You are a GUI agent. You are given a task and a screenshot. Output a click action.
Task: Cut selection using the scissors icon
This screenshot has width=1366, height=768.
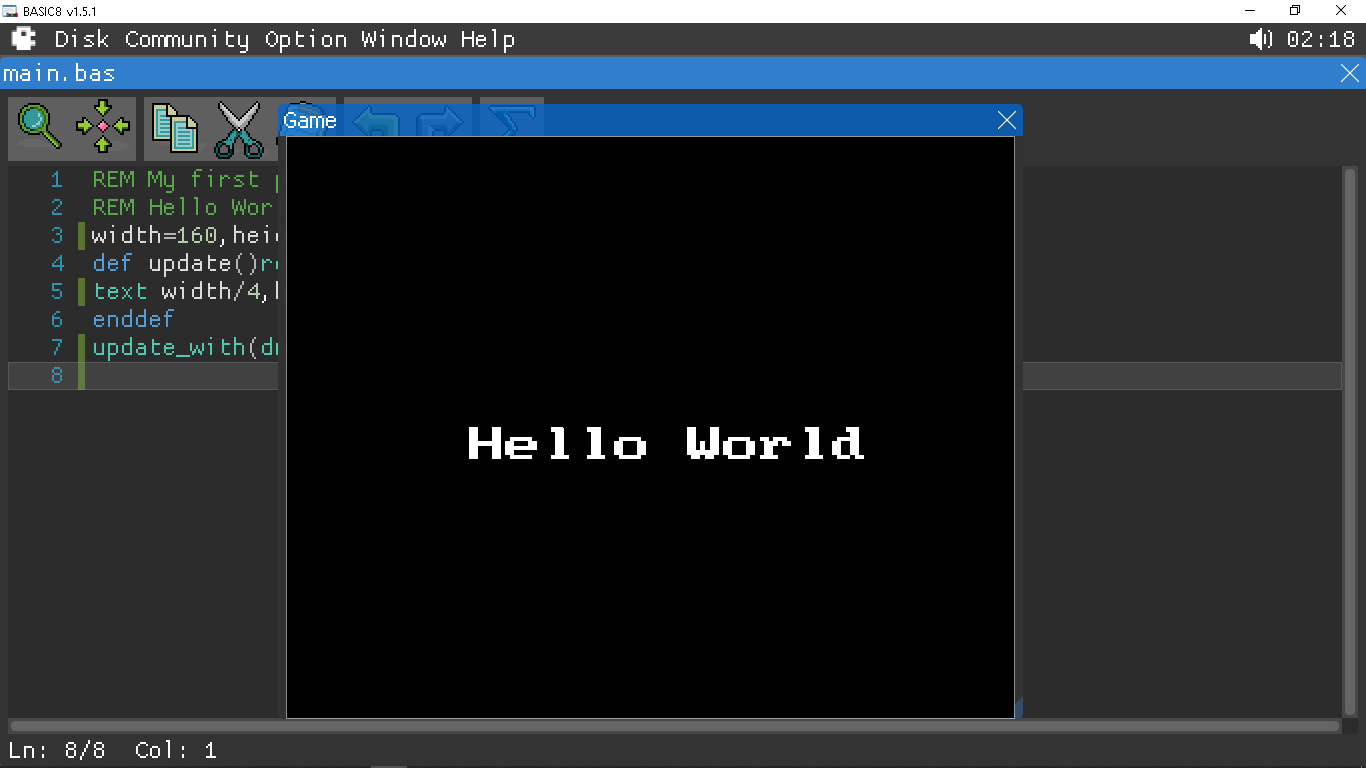[x=238, y=130]
